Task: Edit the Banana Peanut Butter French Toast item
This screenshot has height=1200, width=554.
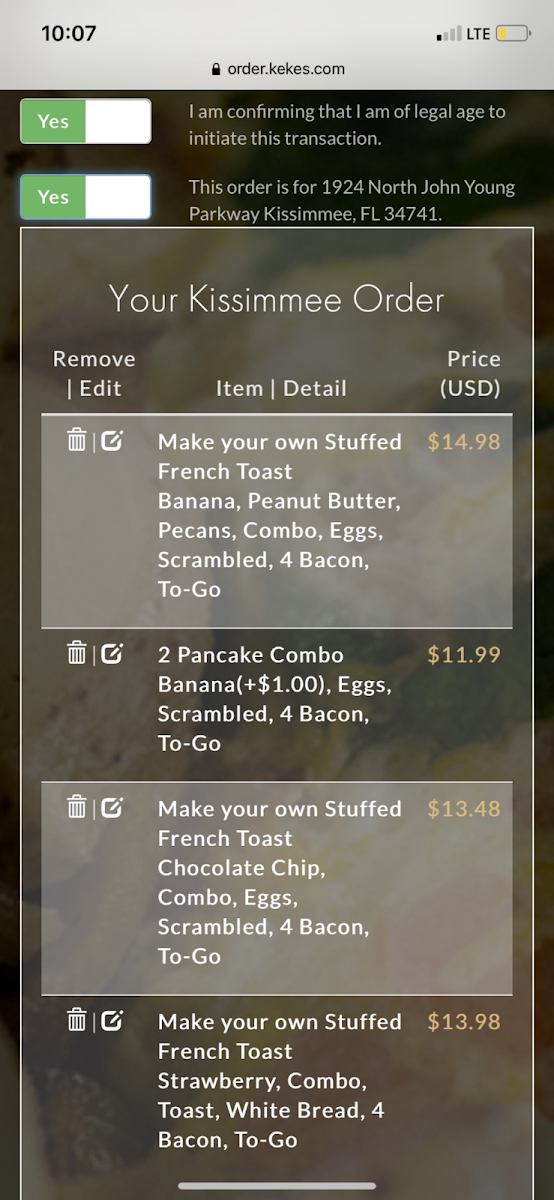Action: tap(112, 440)
